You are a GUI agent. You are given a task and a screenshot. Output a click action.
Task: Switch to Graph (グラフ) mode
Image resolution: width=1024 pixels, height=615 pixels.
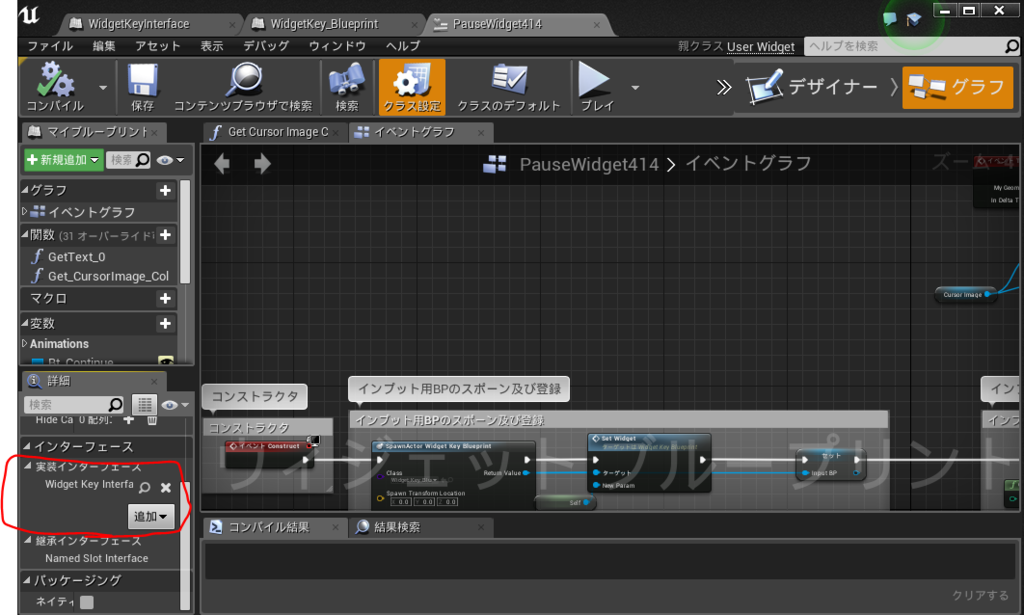(957, 87)
